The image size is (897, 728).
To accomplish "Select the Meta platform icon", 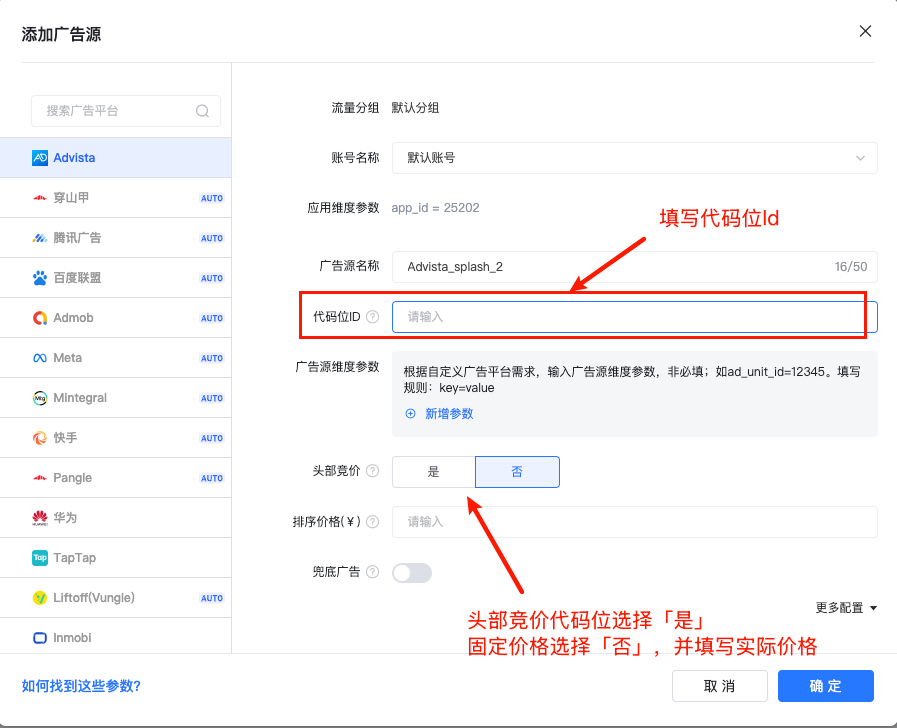I will point(40,358).
